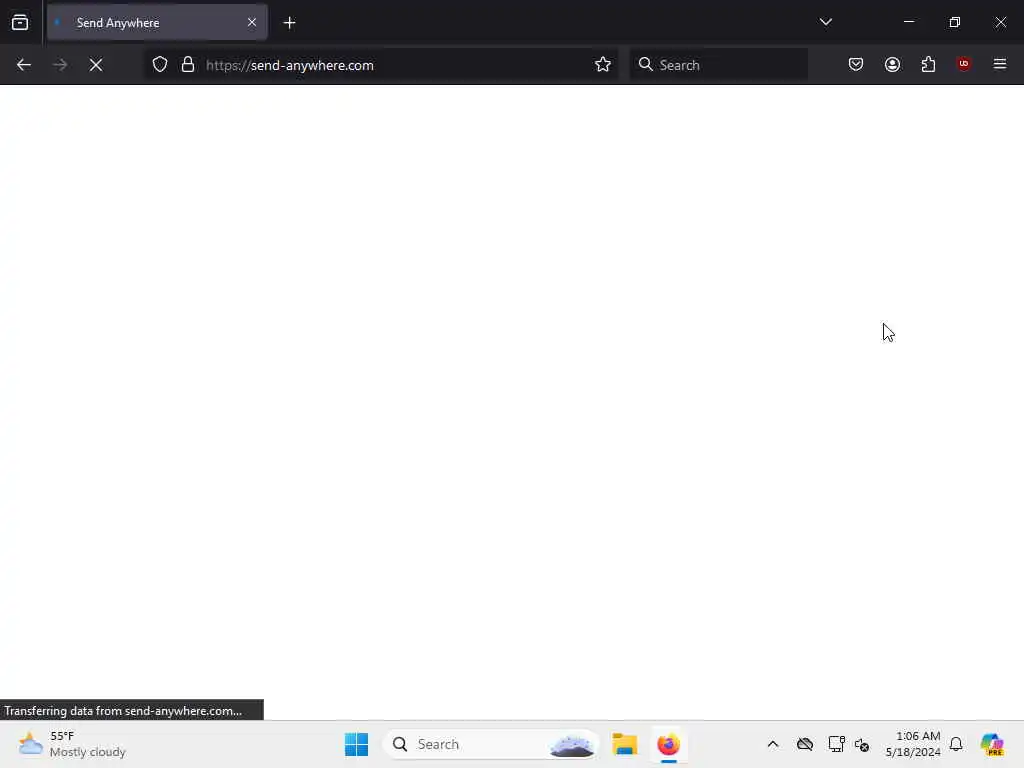Screen dimensions: 1024x768
Task: Save page to Pocket
Action: click(856, 64)
